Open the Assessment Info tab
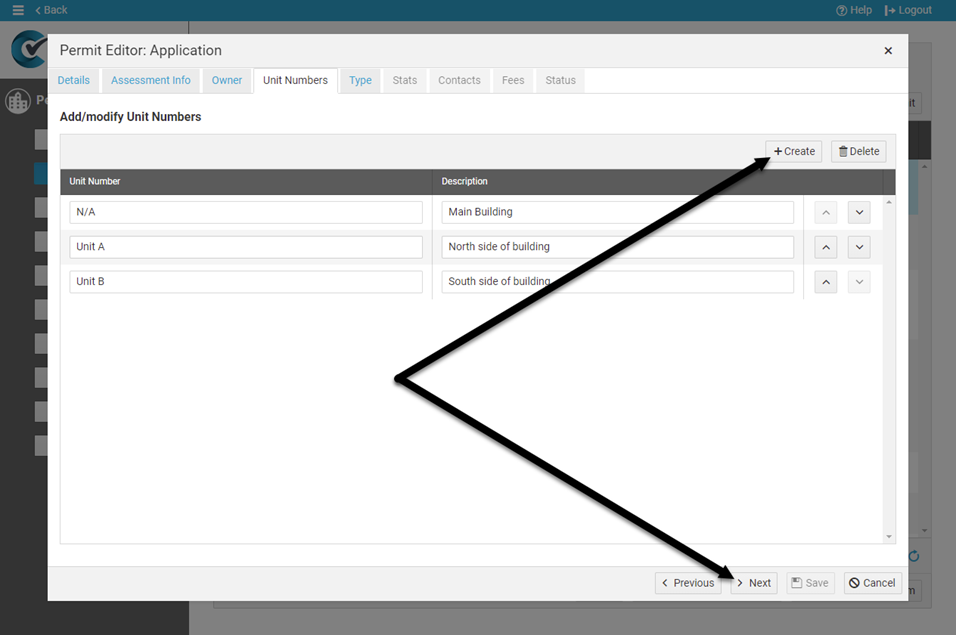Viewport: 956px width, 635px height. tap(150, 80)
